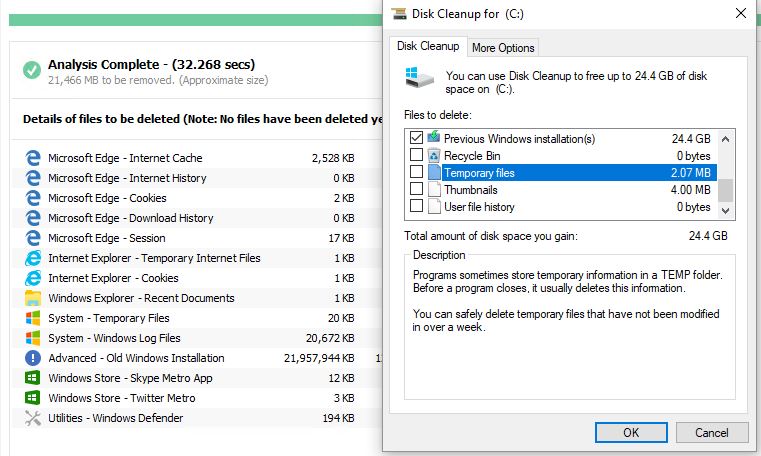Click the Previous Windows installation(s) item icon
Viewport: 761px width, 456px height.
point(433,137)
